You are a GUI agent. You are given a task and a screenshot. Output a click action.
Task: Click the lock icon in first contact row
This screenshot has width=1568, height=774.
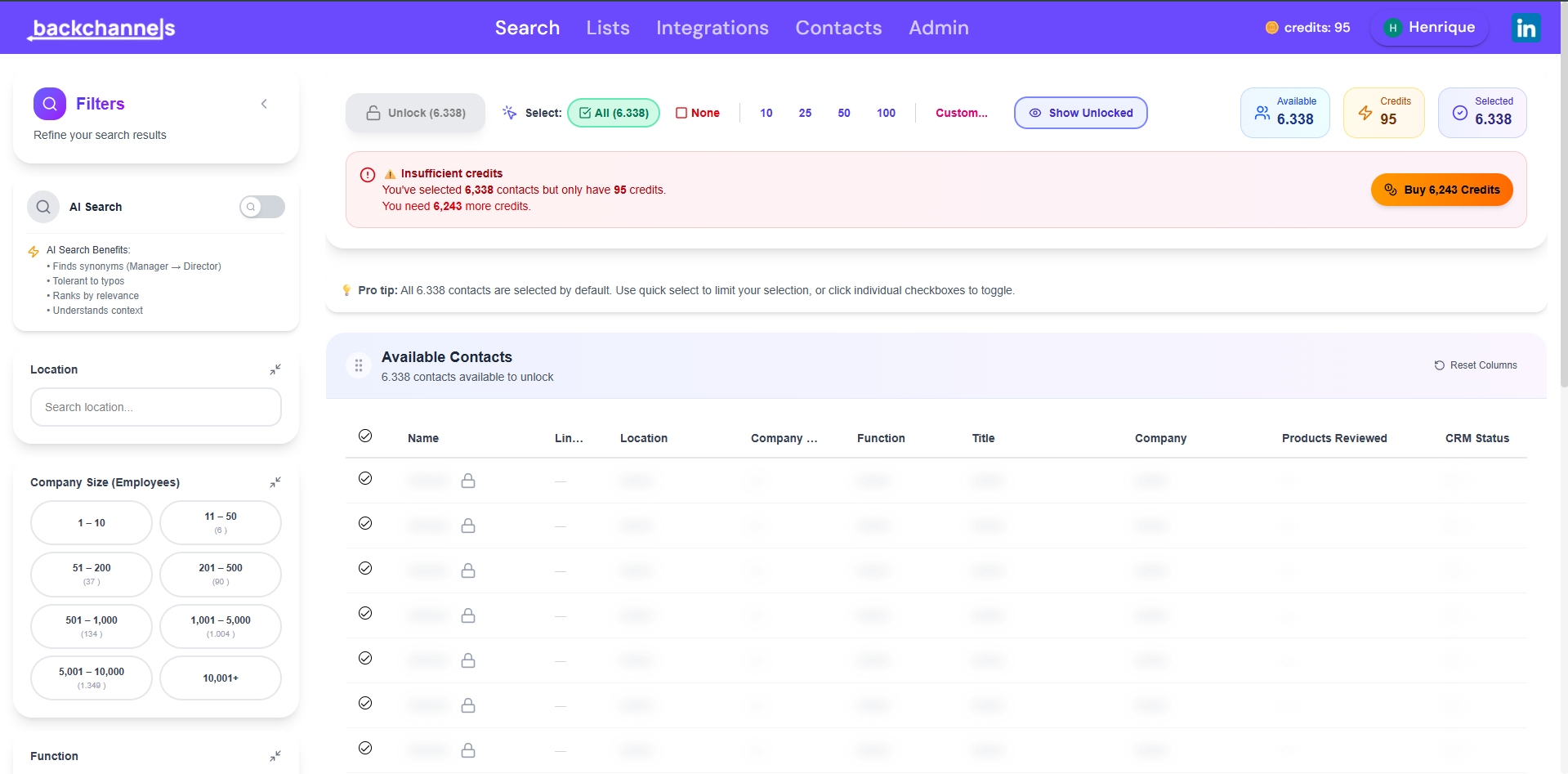coord(468,481)
